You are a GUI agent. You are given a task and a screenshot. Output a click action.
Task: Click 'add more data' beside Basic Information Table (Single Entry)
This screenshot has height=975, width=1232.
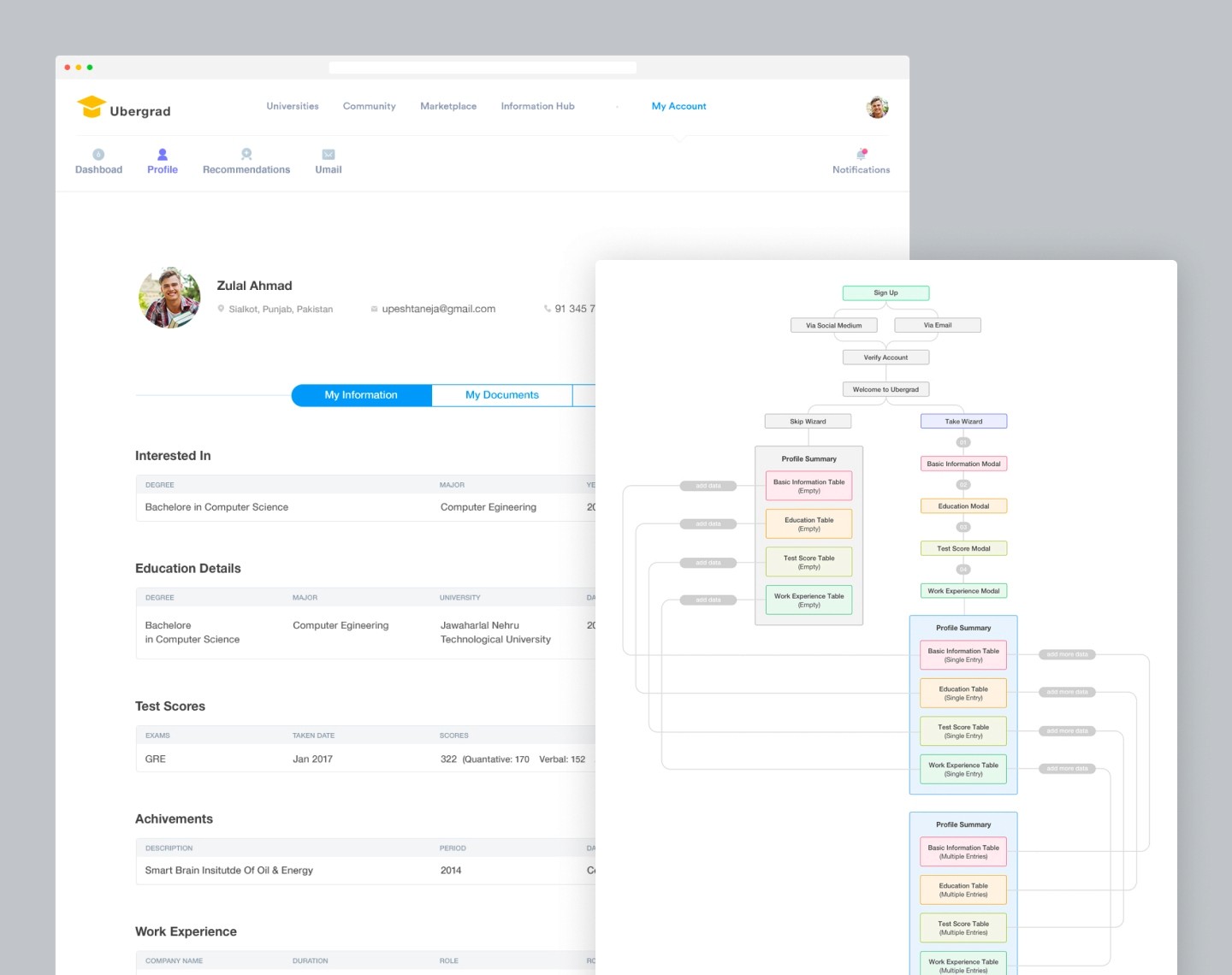coord(1068,654)
